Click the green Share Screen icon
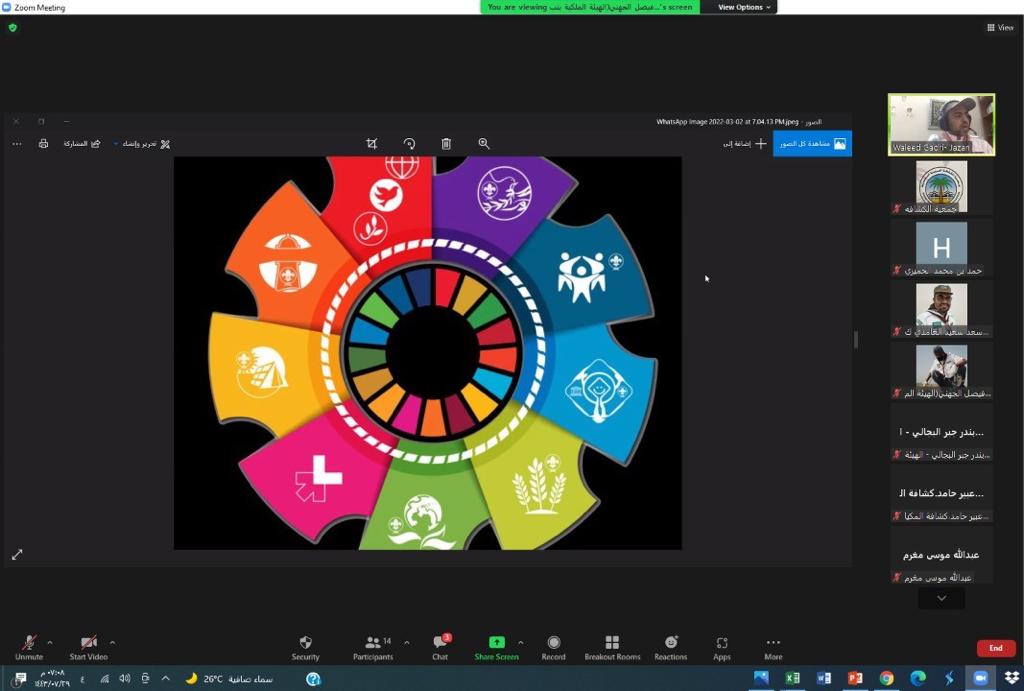 (496, 643)
